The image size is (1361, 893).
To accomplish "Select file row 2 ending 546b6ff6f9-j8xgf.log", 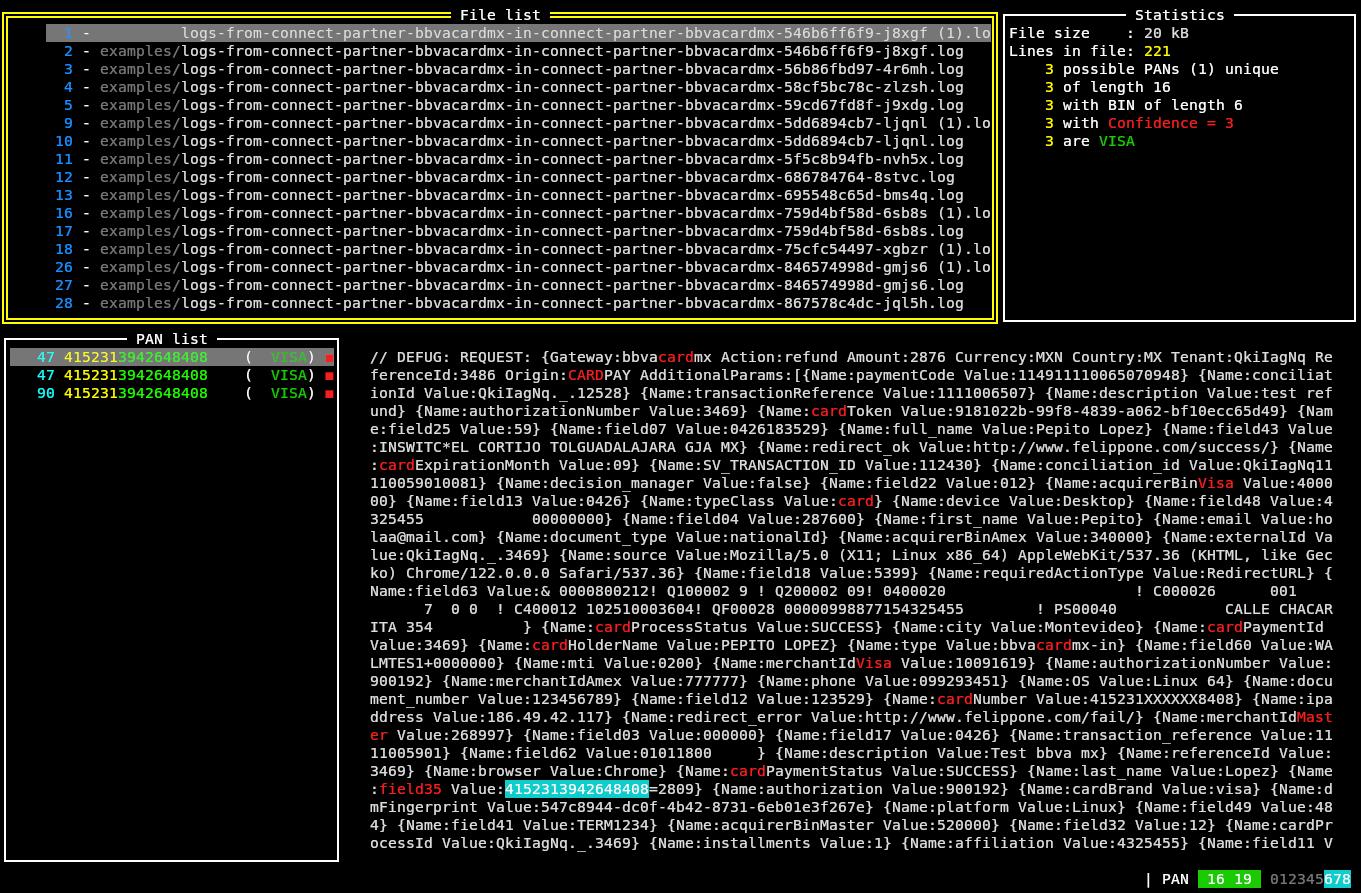I will (x=518, y=51).
